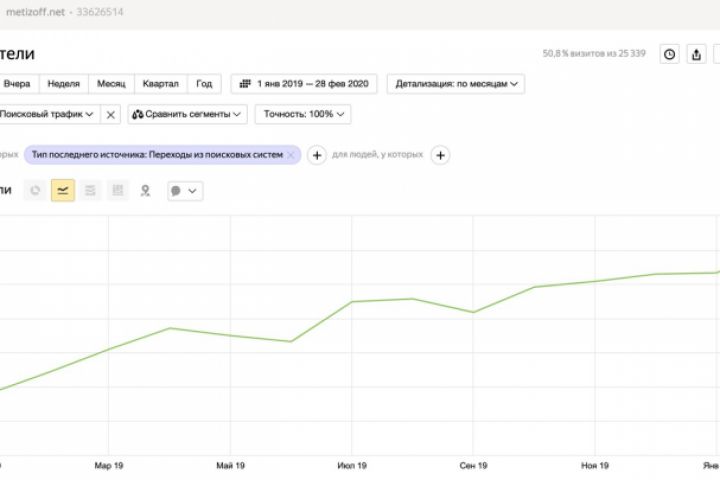Switch to the pie chart view
Screen dimensions: 720x480
(36, 190)
